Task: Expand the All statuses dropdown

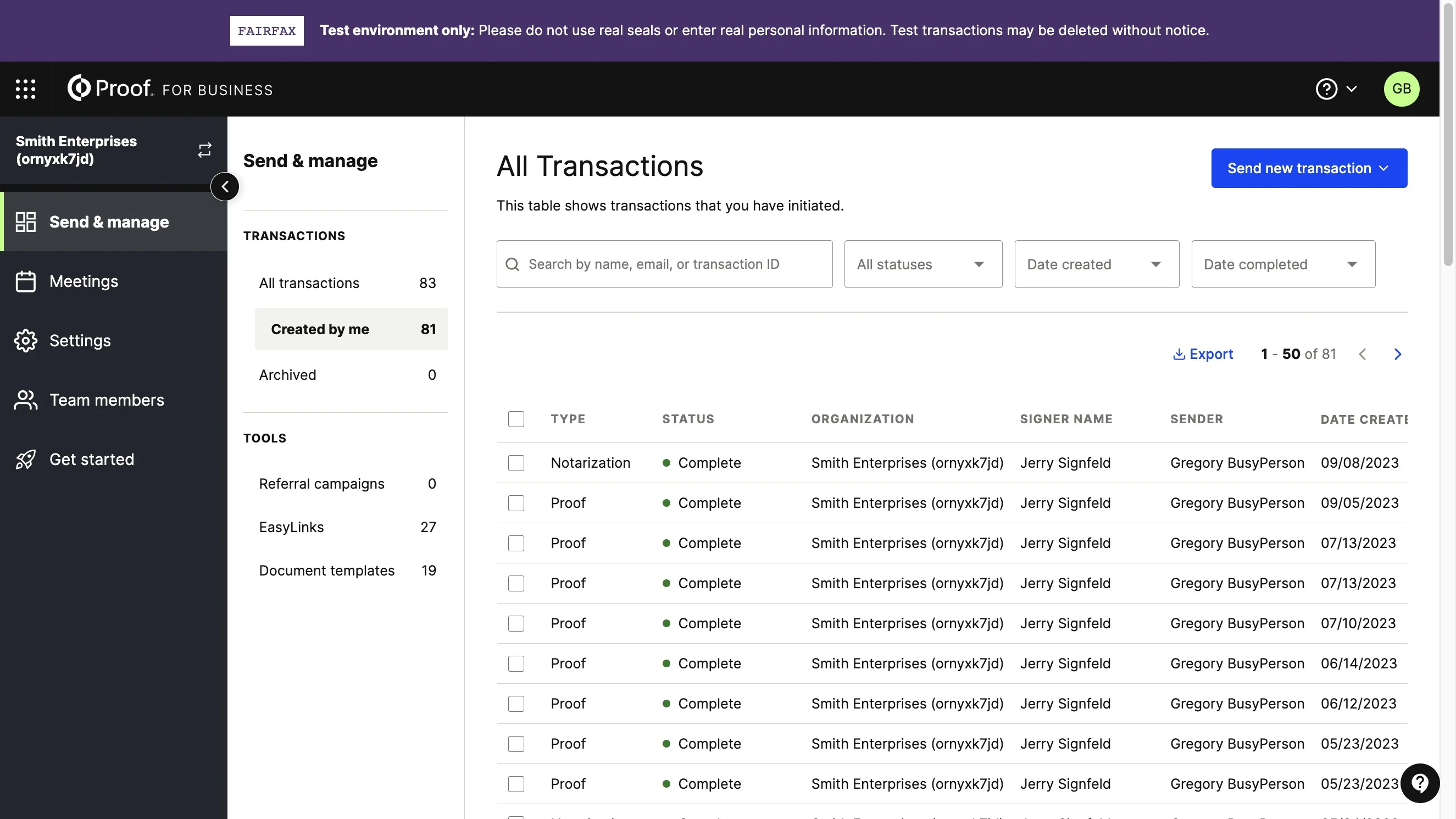Action: pyautogui.click(x=923, y=264)
